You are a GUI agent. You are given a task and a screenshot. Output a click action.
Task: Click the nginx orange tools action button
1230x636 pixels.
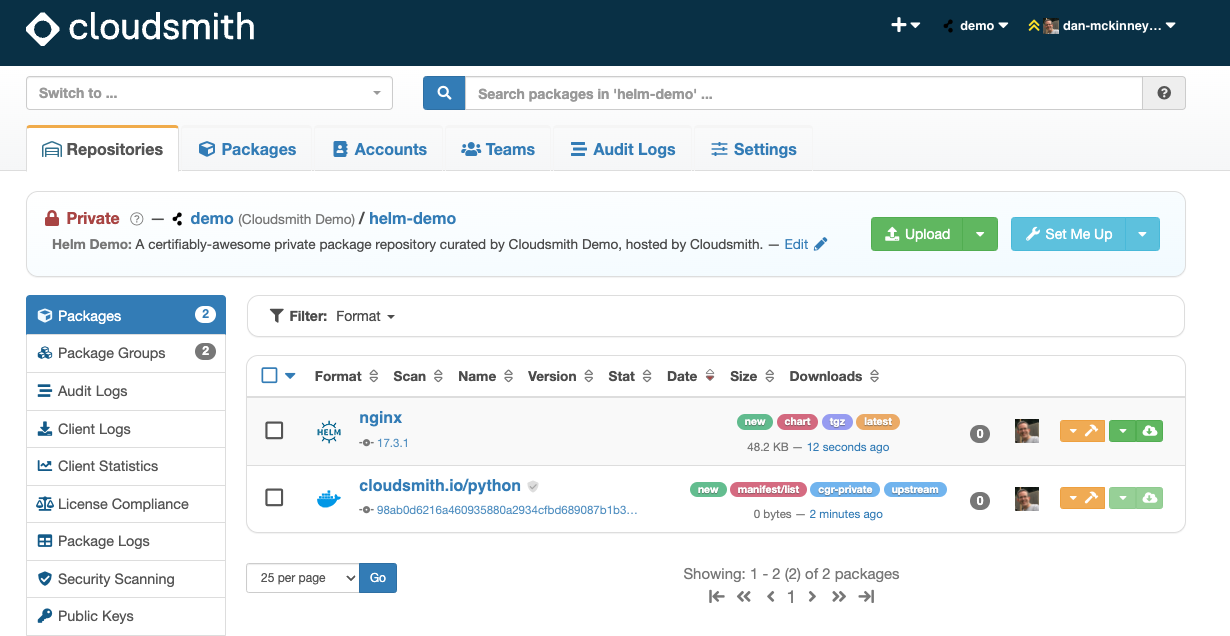coord(1082,431)
